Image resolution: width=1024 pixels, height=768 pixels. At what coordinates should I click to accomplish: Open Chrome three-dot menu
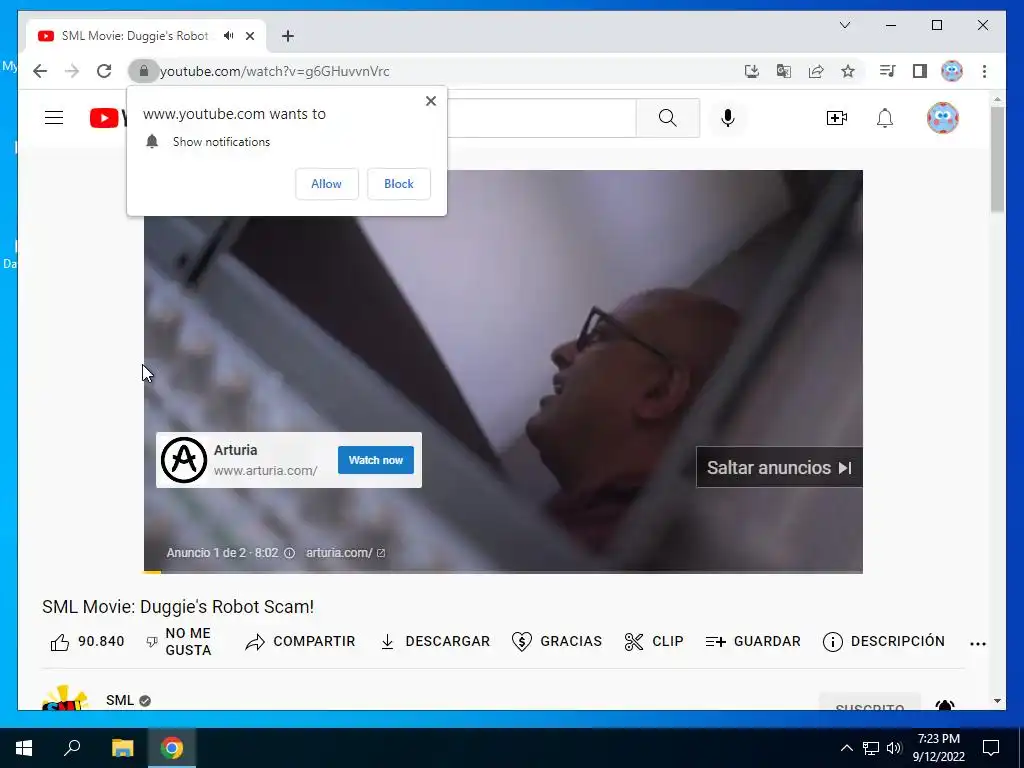(984, 71)
